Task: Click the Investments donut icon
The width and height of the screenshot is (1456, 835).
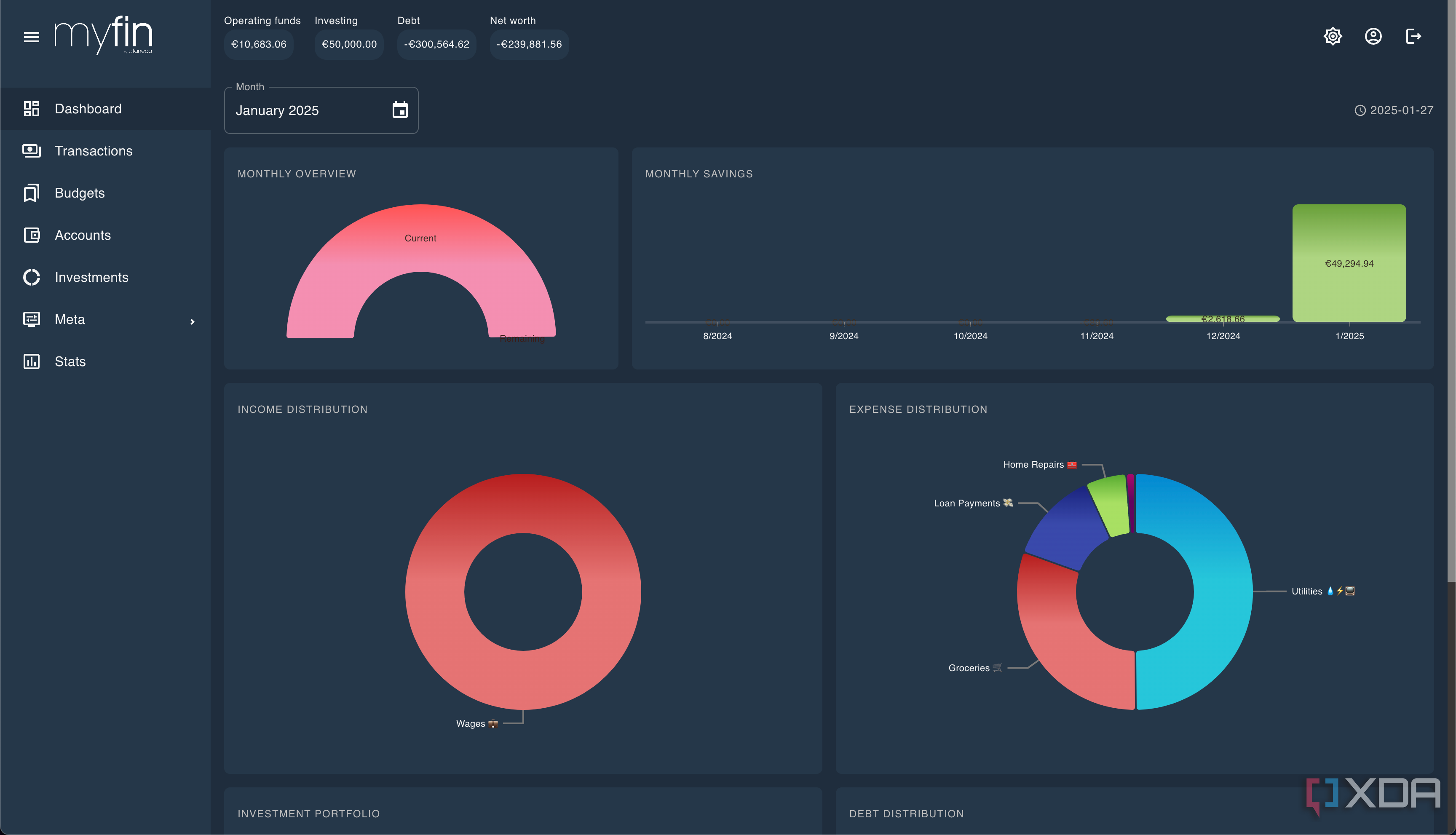Action: coord(32,277)
